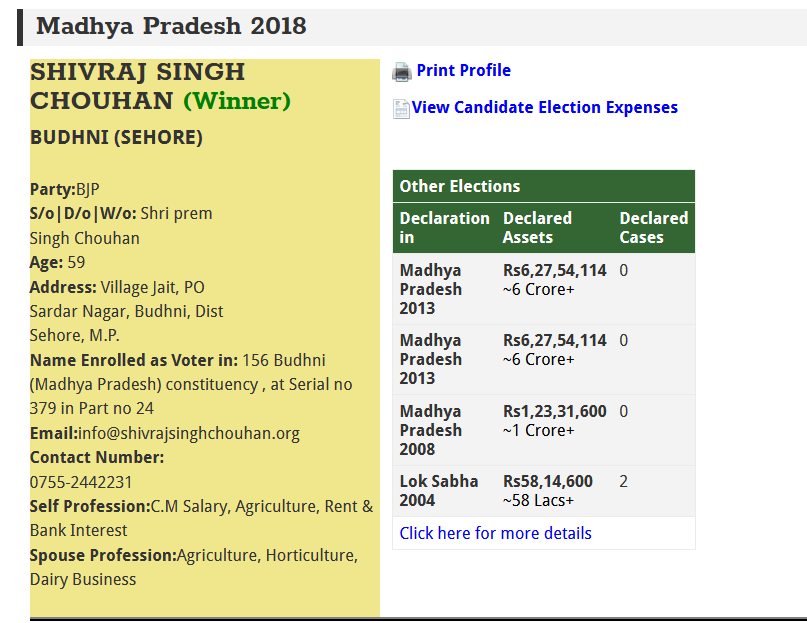The height and width of the screenshot is (623, 807).
Task: Click the 'Declaration in' column header
Action: (444, 227)
